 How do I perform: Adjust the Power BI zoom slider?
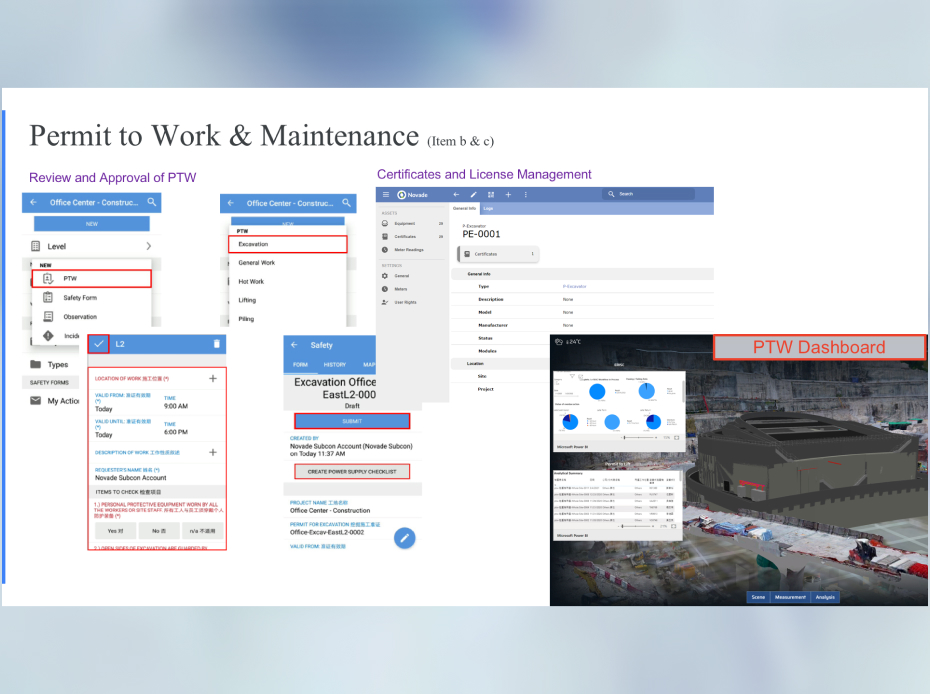[626, 437]
